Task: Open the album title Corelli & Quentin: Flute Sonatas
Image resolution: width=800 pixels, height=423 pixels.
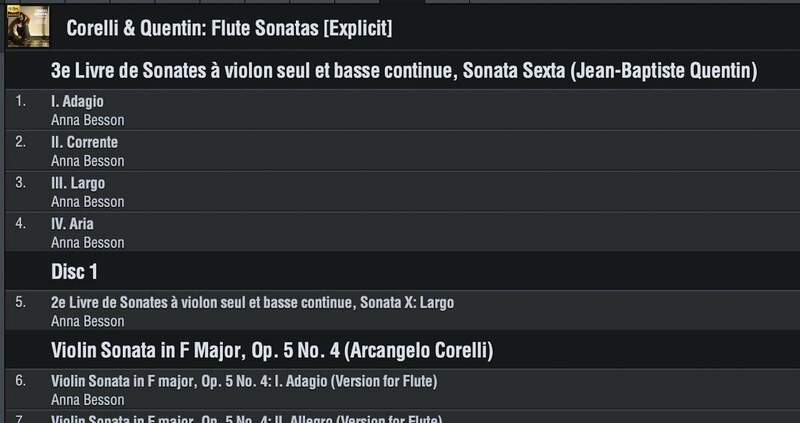Action: [229, 28]
